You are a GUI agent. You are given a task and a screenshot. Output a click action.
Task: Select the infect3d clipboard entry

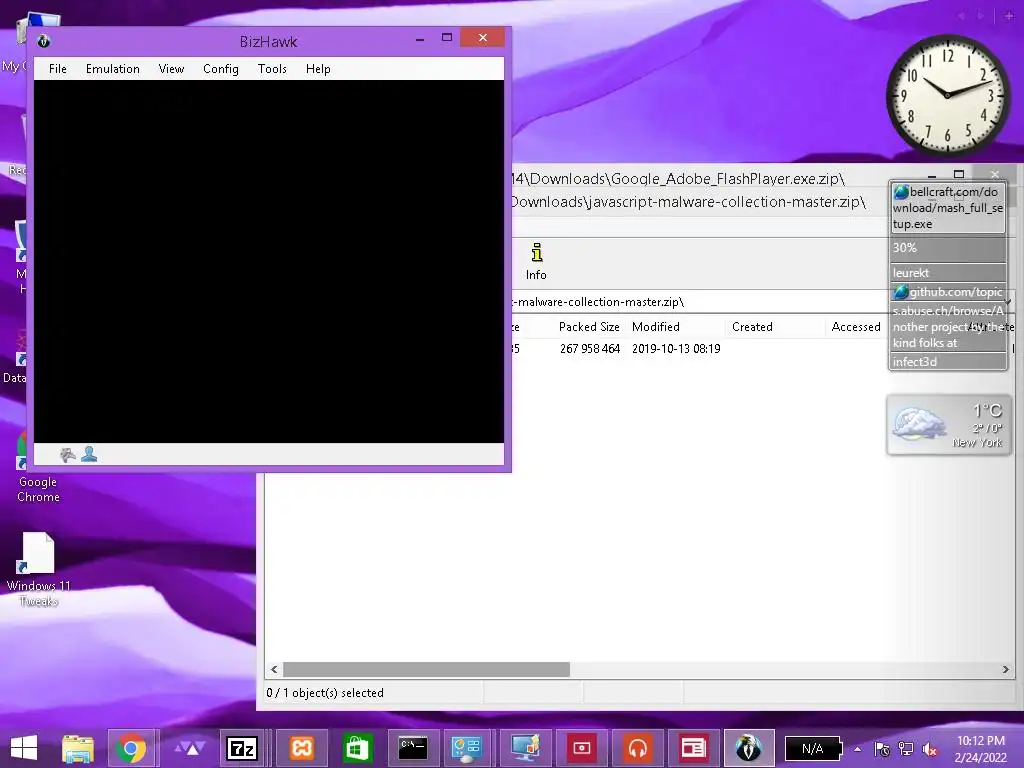click(x=948, y=362)
